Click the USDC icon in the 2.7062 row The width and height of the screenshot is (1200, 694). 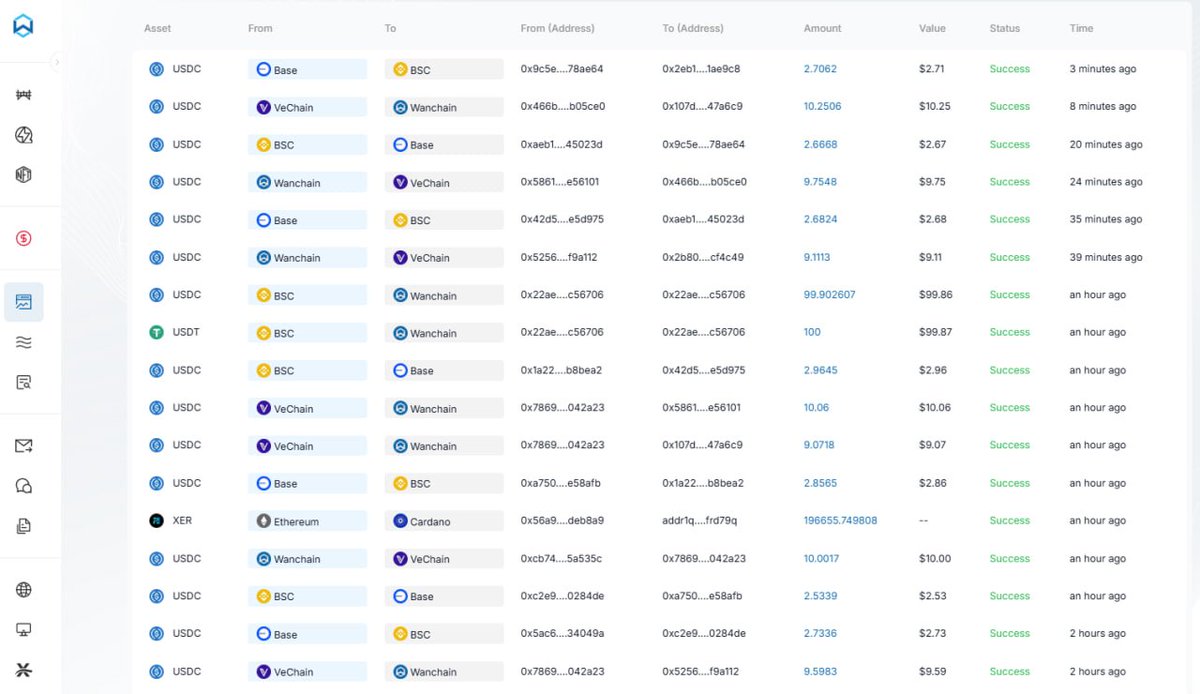coord(156,69)
